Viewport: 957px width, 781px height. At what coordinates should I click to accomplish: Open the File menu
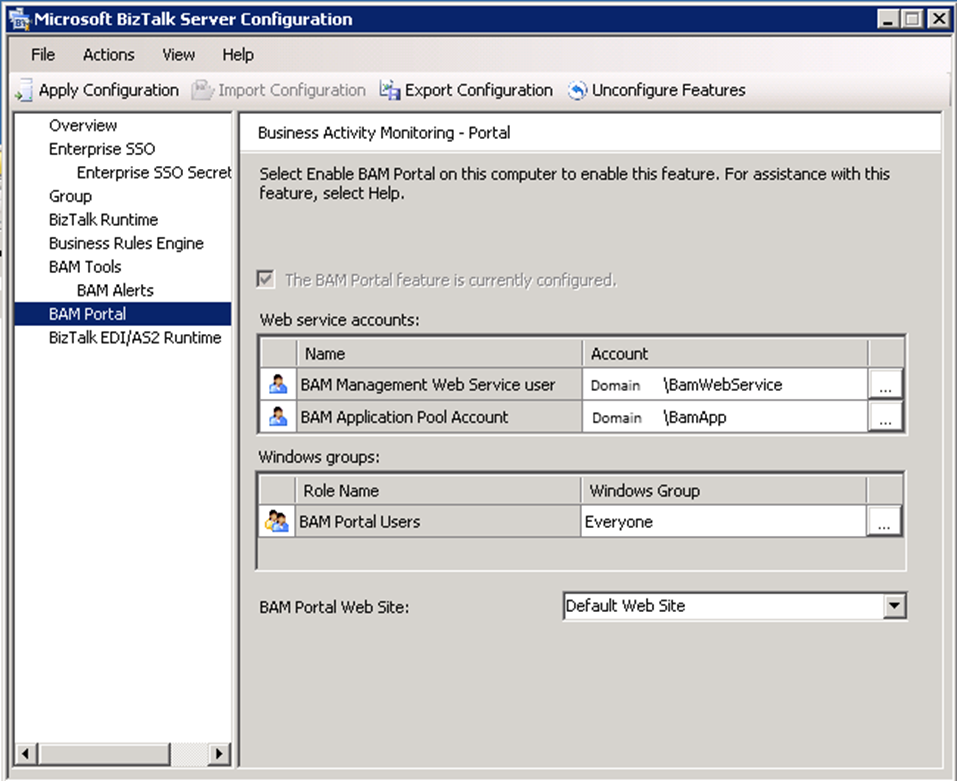pyautogui.click(x=43, y=55)
